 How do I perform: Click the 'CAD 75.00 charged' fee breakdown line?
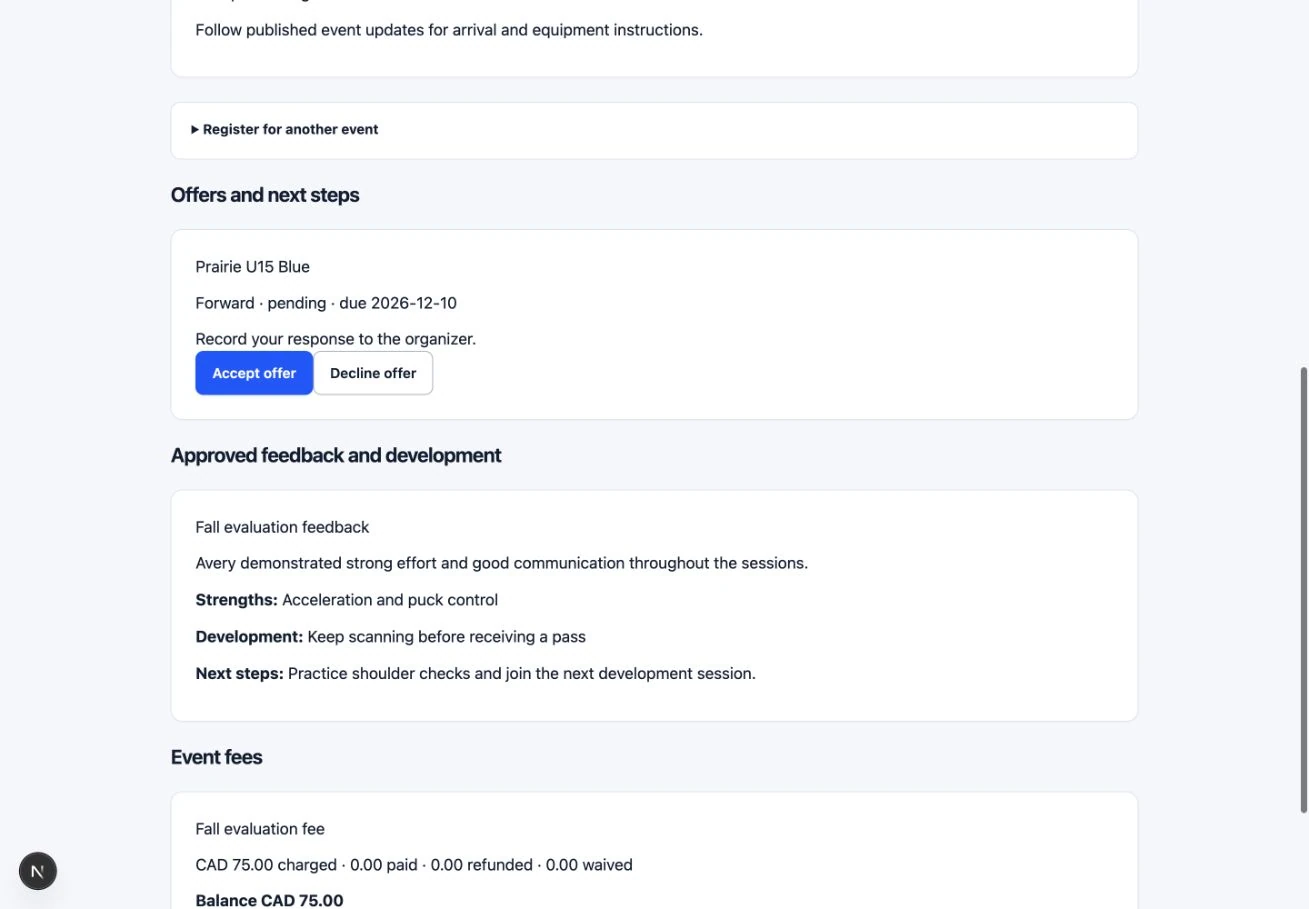tap(414, 865)
